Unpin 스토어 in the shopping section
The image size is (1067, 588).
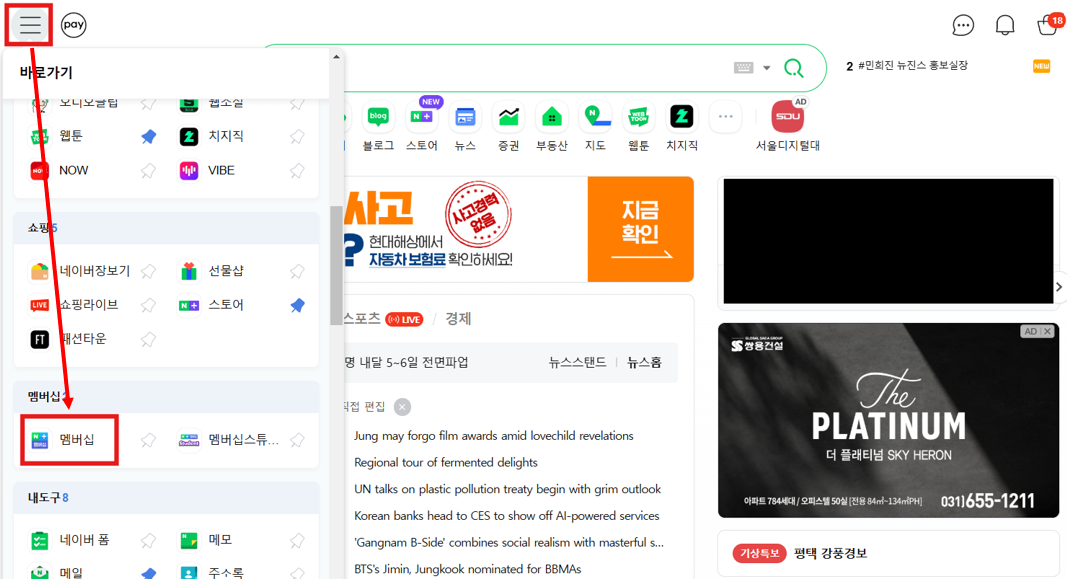pos(297,305)
